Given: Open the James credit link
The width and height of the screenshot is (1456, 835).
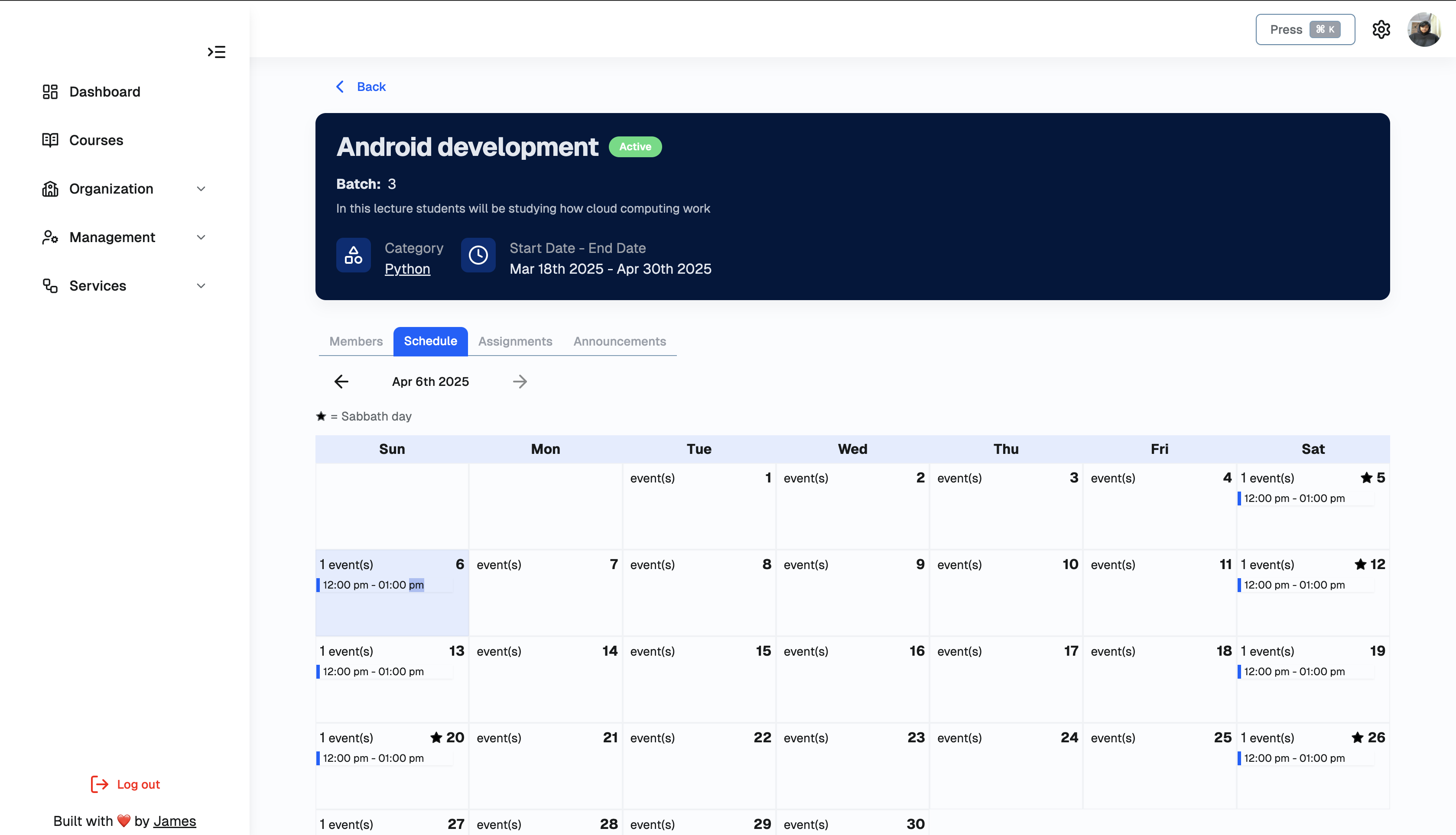Looking at the screenshot, I should [x=174, y=821].
